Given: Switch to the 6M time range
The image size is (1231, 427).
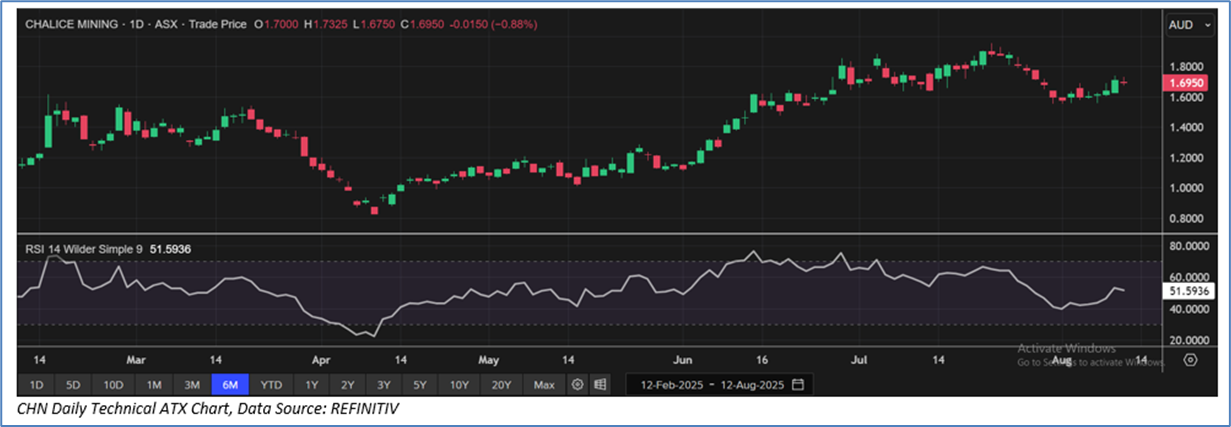Looking at the screenshot, I should point(230,385).
